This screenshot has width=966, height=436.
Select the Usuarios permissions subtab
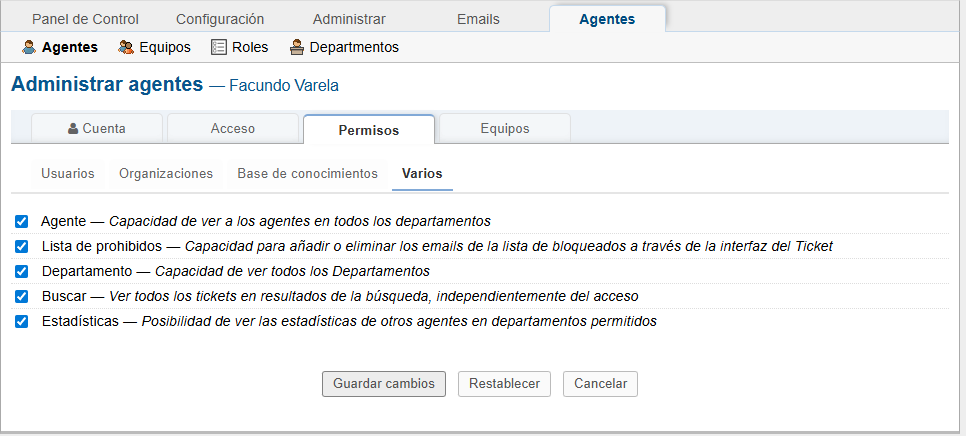click(68, 174)
